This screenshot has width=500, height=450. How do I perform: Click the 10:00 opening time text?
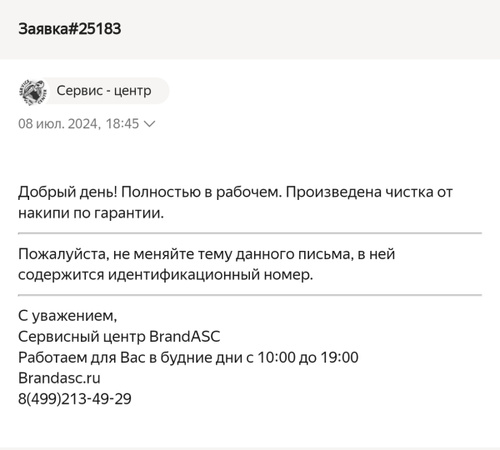[x=277, y=358]
